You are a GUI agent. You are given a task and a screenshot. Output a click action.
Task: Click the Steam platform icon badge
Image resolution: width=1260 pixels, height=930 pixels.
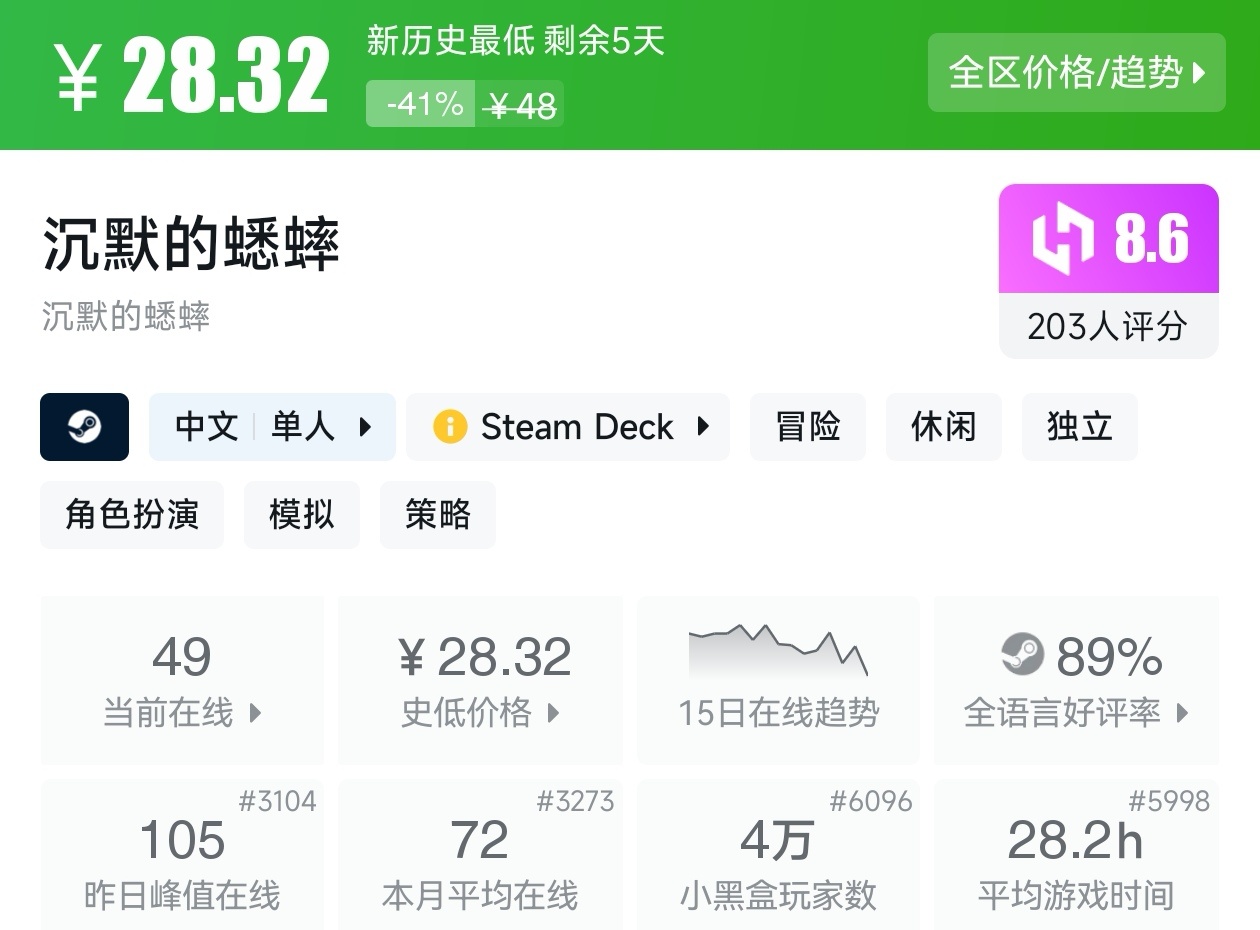pos(84,427)
